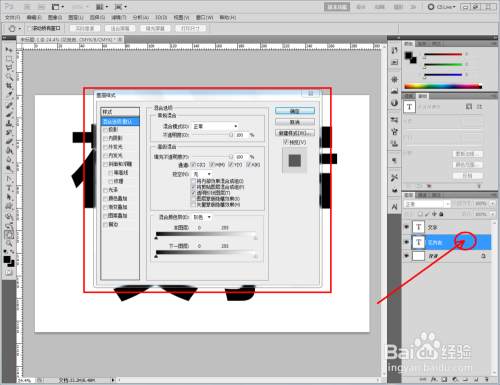Select the 混合选项:默认 styles row
This screenshot has height=385, width=500.
(x=120, y=122)
